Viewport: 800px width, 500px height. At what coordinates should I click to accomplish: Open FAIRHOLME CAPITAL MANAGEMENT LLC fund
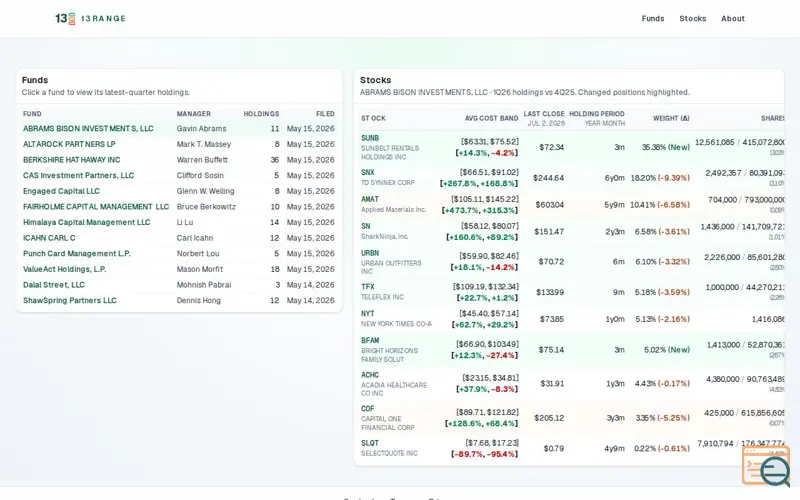point(96,207)
